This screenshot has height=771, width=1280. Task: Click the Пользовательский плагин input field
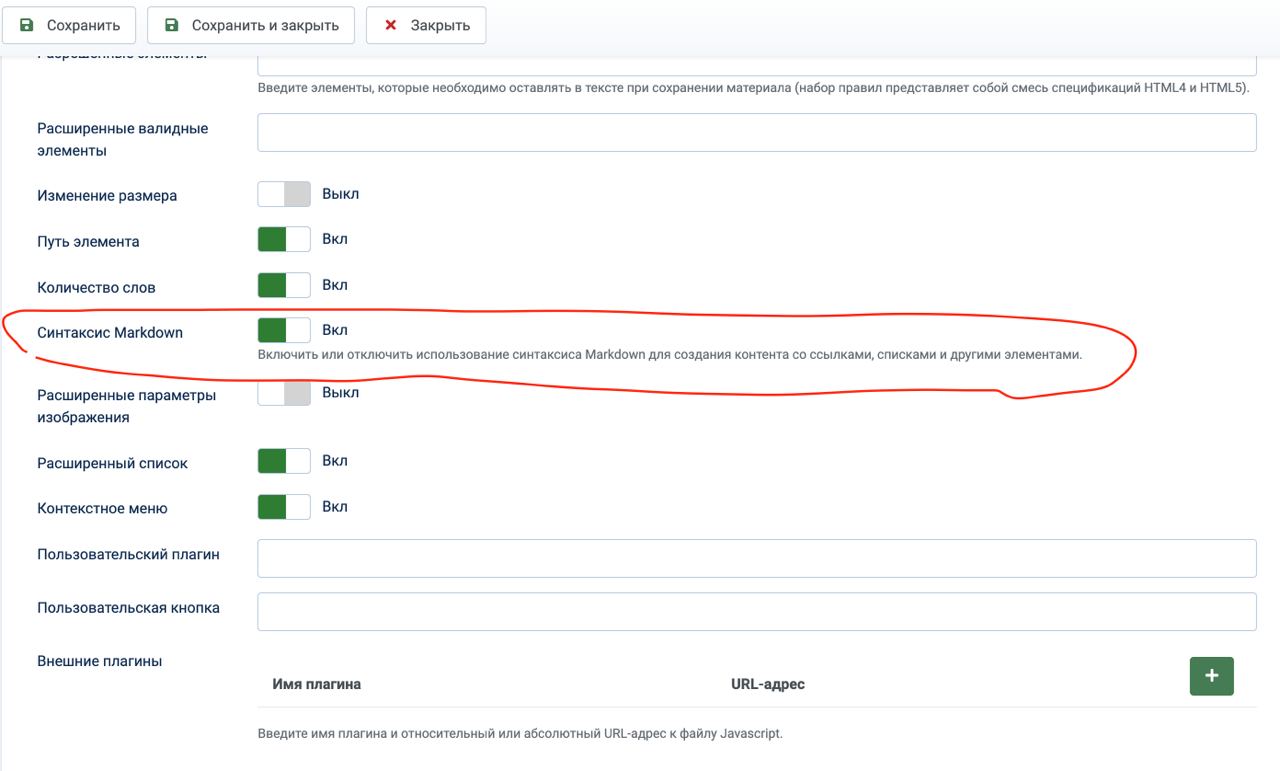[x=757, y=558]
